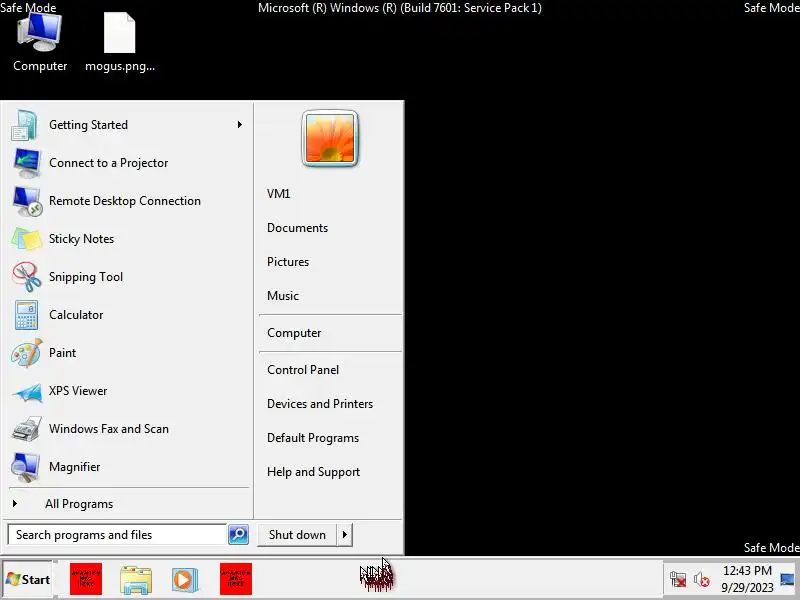Screen dimensions: 800x600
Task: Click the Getting Started icon
Action: point(24,125)
